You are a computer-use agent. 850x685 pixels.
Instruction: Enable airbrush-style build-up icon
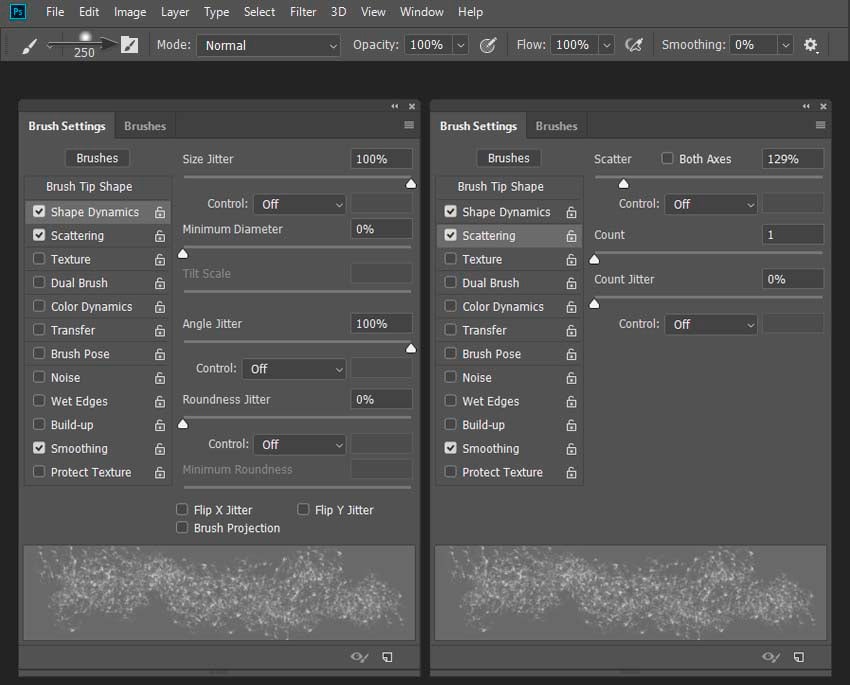click(634, 45)
